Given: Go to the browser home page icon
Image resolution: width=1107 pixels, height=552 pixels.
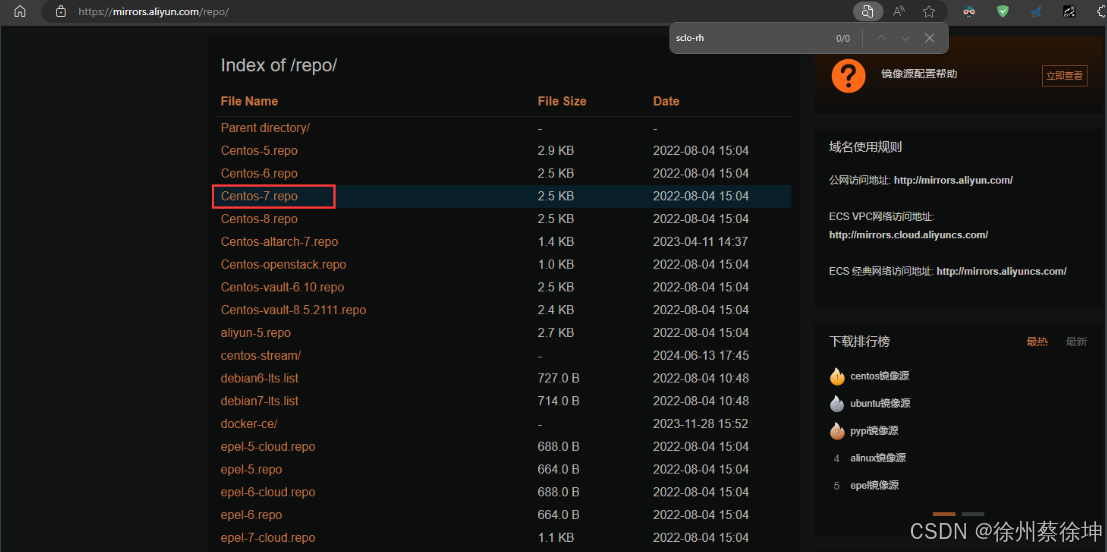Looking at the screenshot, I should click(x=20, y=11).
